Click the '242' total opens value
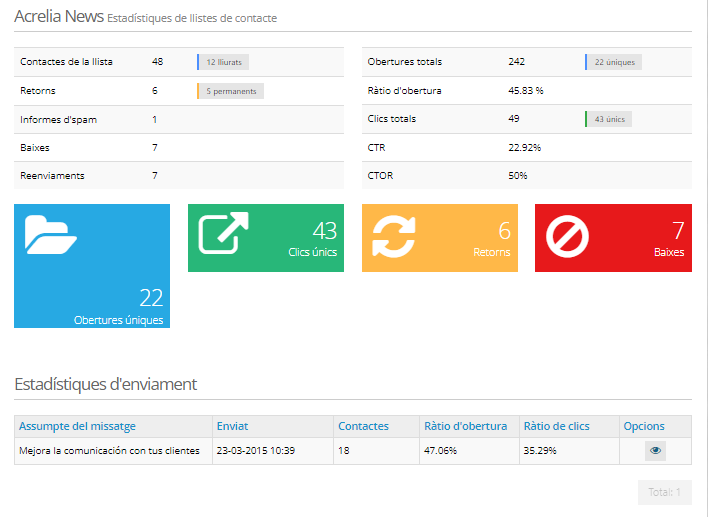Screen dimensions: 708x517 pos(517,62)
